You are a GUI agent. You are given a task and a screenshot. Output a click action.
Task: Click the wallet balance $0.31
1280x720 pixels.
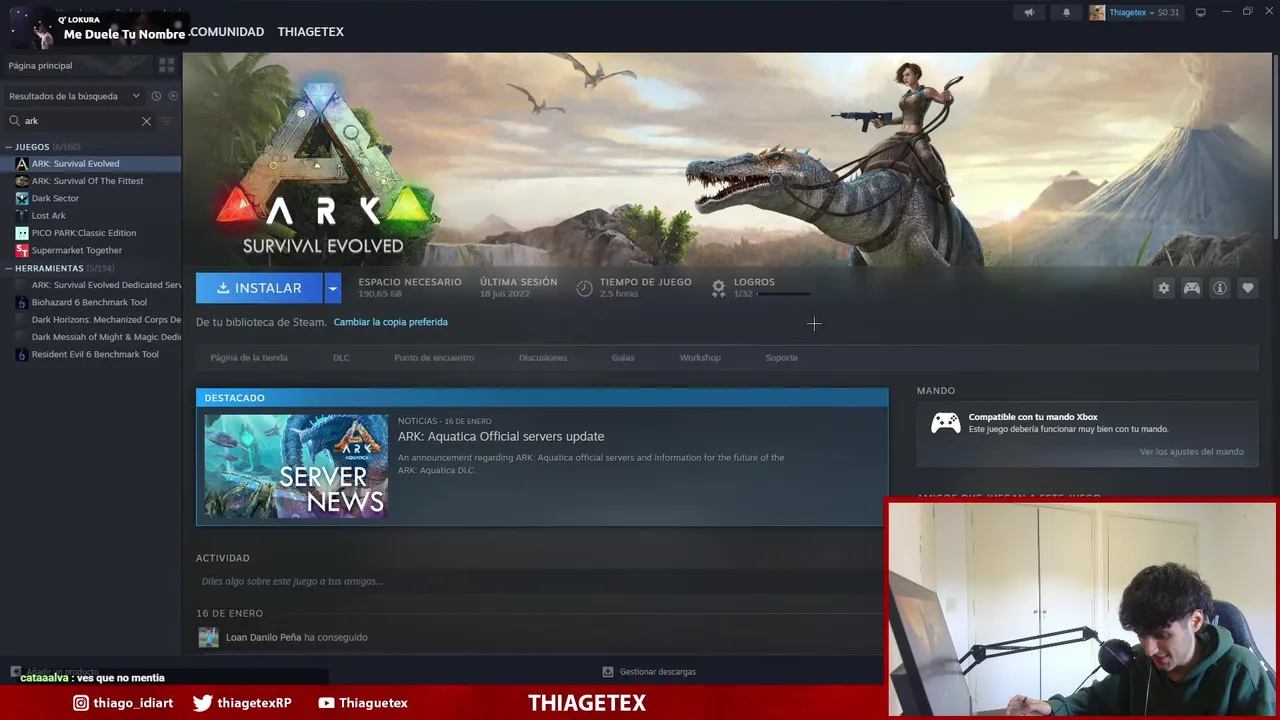coord(1168,12)
